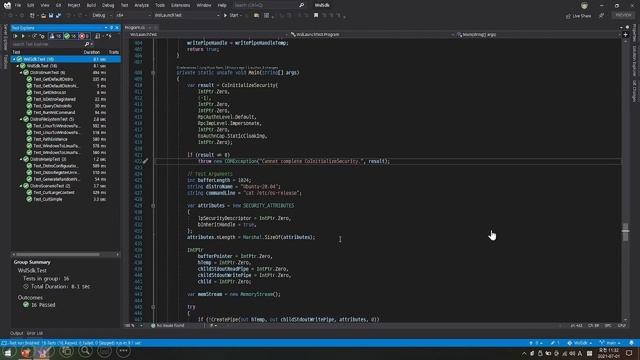The image size is (640, 360).
Task: Click the Windows Start button
Action: pyautogui.click(x=8, y=352)
